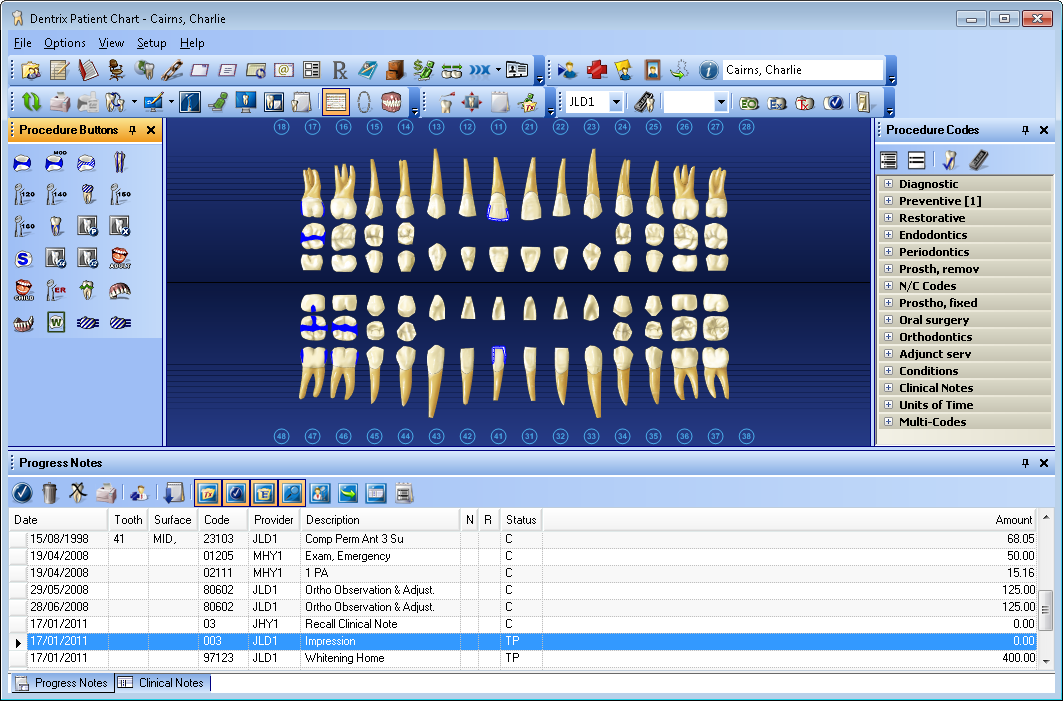Click the trash can delete icon in Progress Notes
The image size is (1063, 701).
[x=50, y=492]
